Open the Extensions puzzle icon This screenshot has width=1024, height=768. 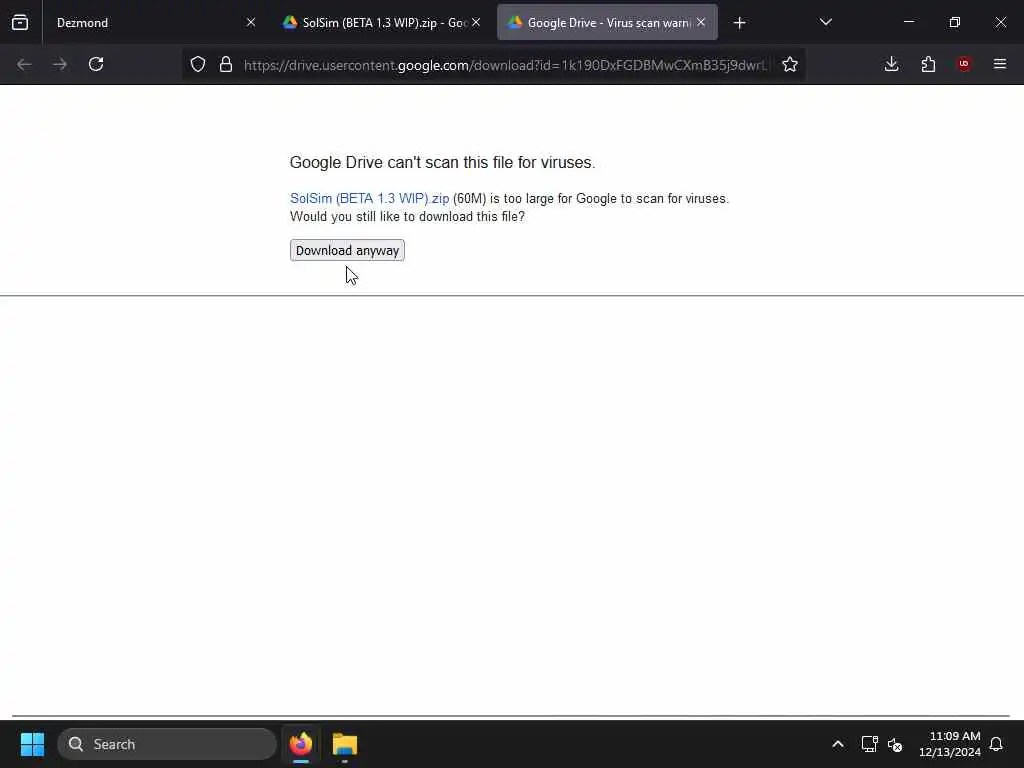click(x=928, y=64)
